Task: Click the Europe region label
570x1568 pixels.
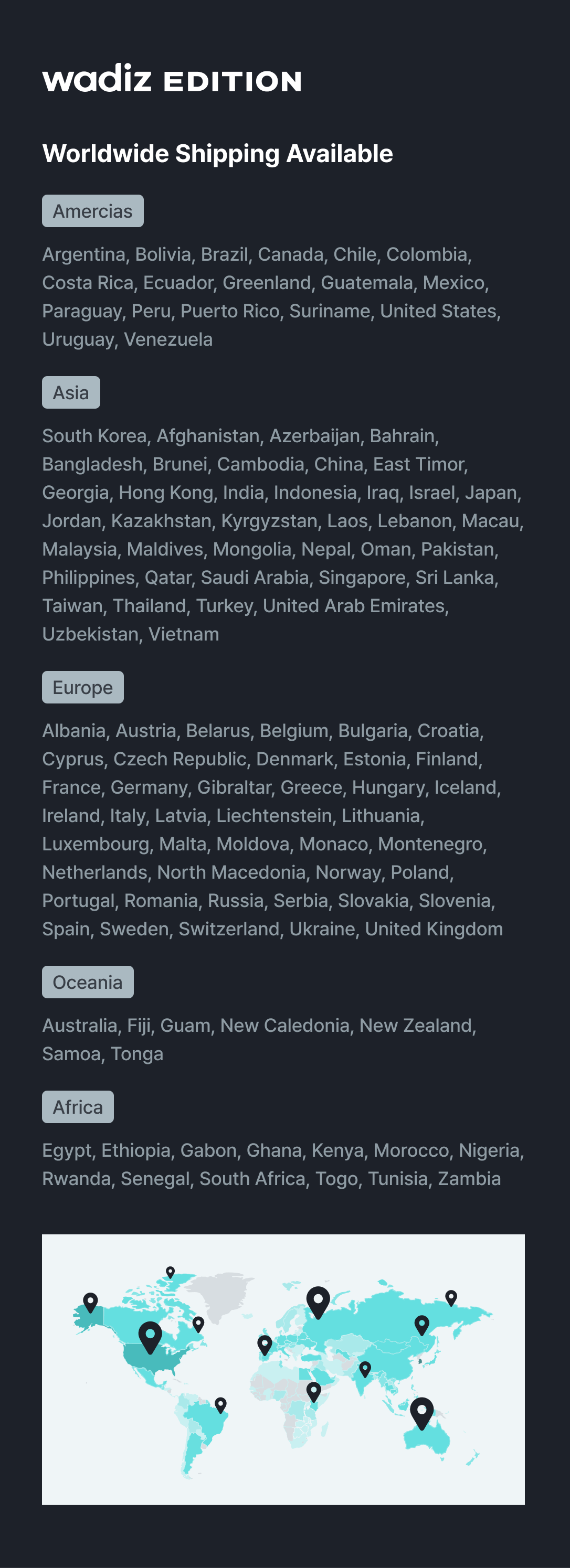Action: tap(83, 687)
